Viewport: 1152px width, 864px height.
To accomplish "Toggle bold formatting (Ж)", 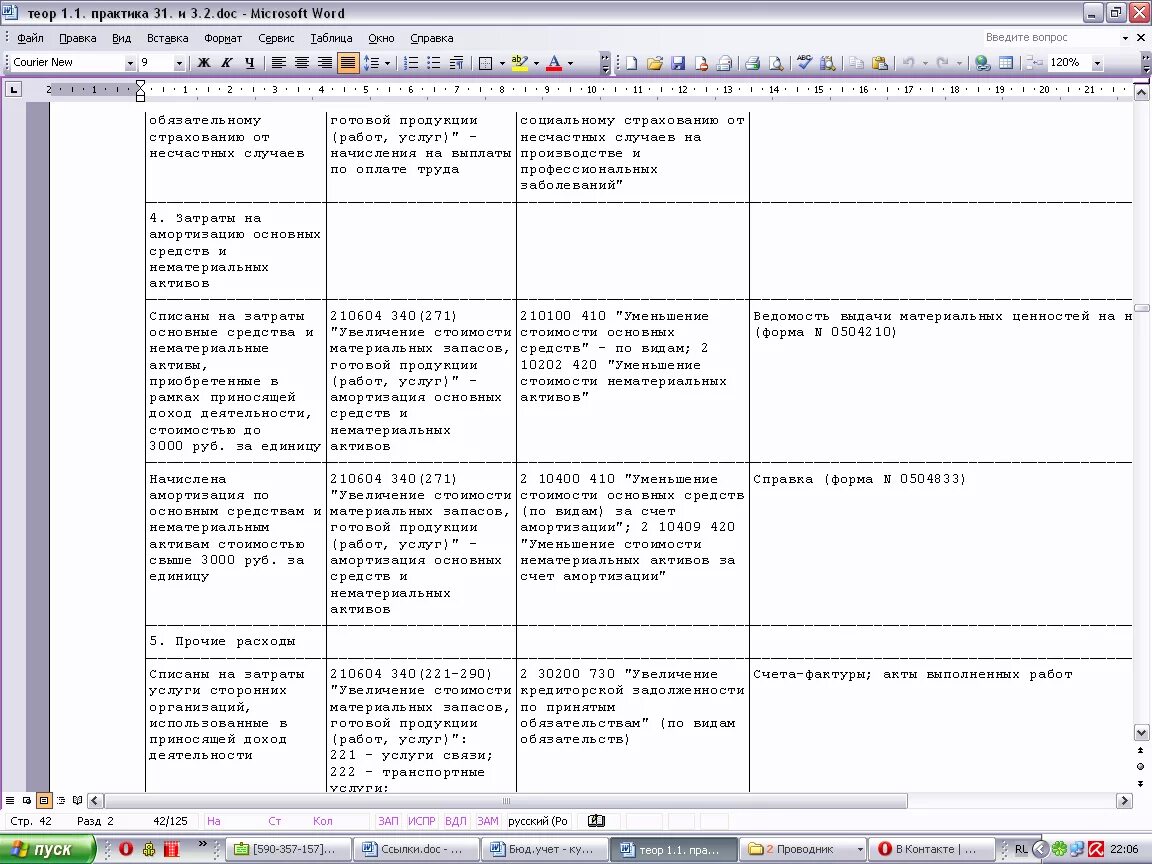I will point(204,63).
